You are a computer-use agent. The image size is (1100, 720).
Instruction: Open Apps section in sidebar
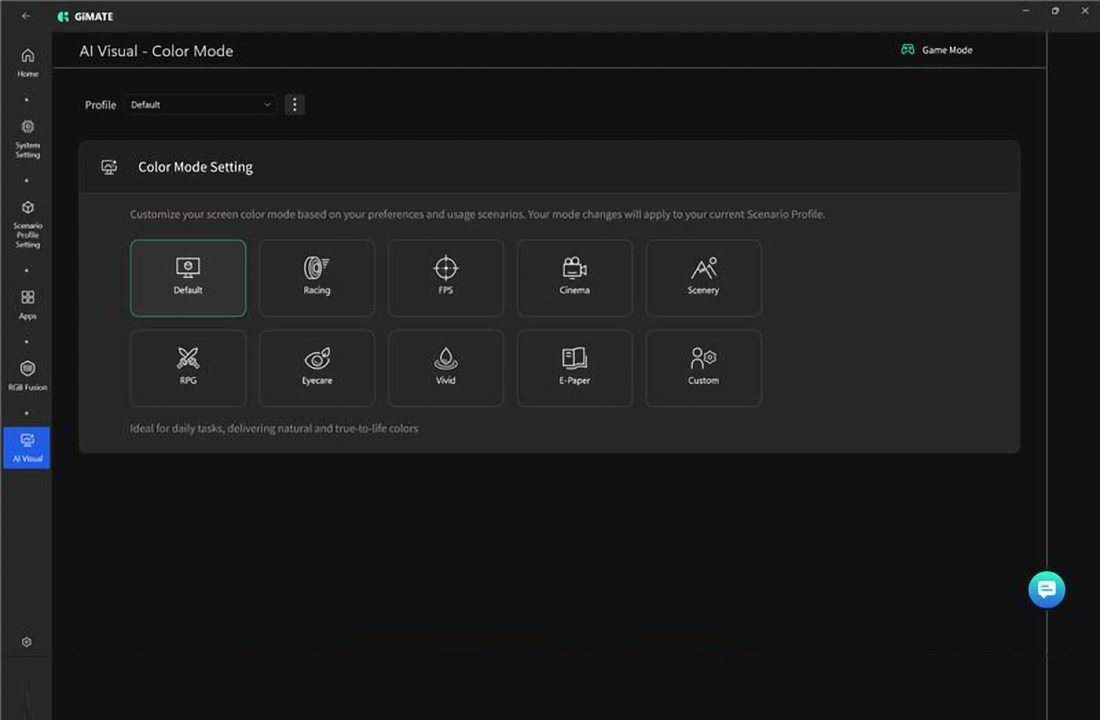tap(27, 305)
